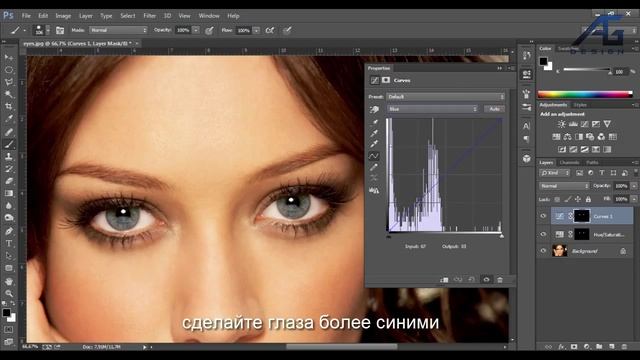Toggle lock position in Layers panel

[578, 199]
